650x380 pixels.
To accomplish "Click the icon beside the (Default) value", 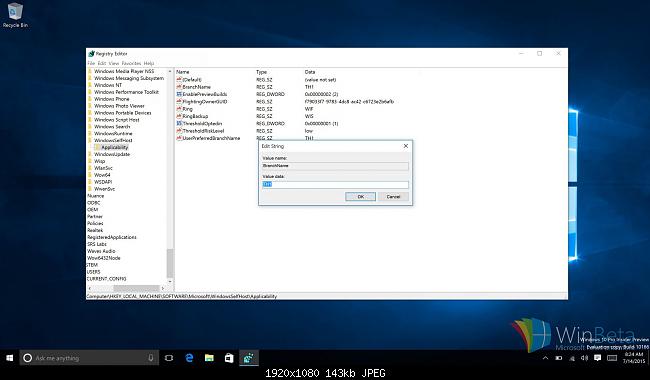I will point(179,80).
